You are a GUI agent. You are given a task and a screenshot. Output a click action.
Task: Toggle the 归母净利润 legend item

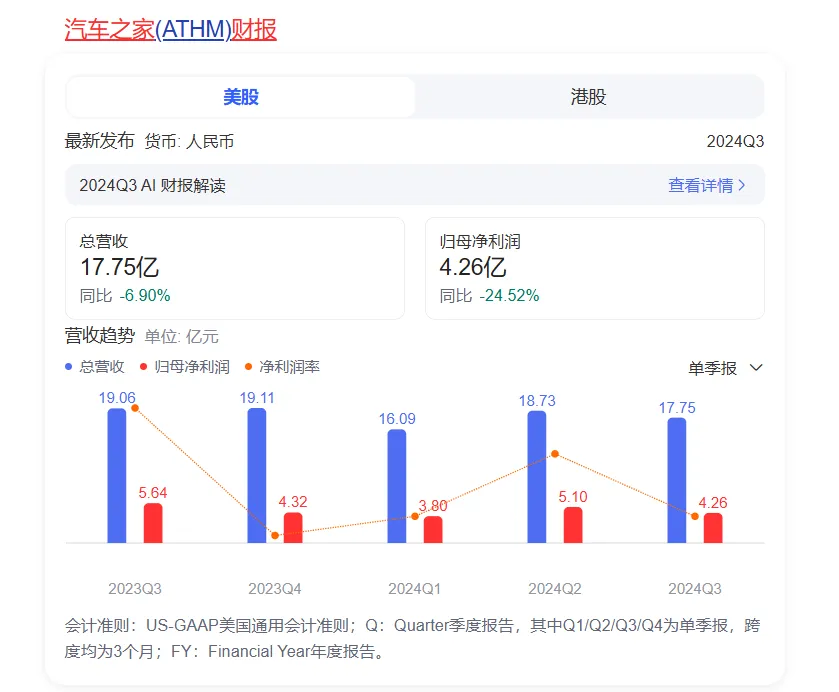185,367
